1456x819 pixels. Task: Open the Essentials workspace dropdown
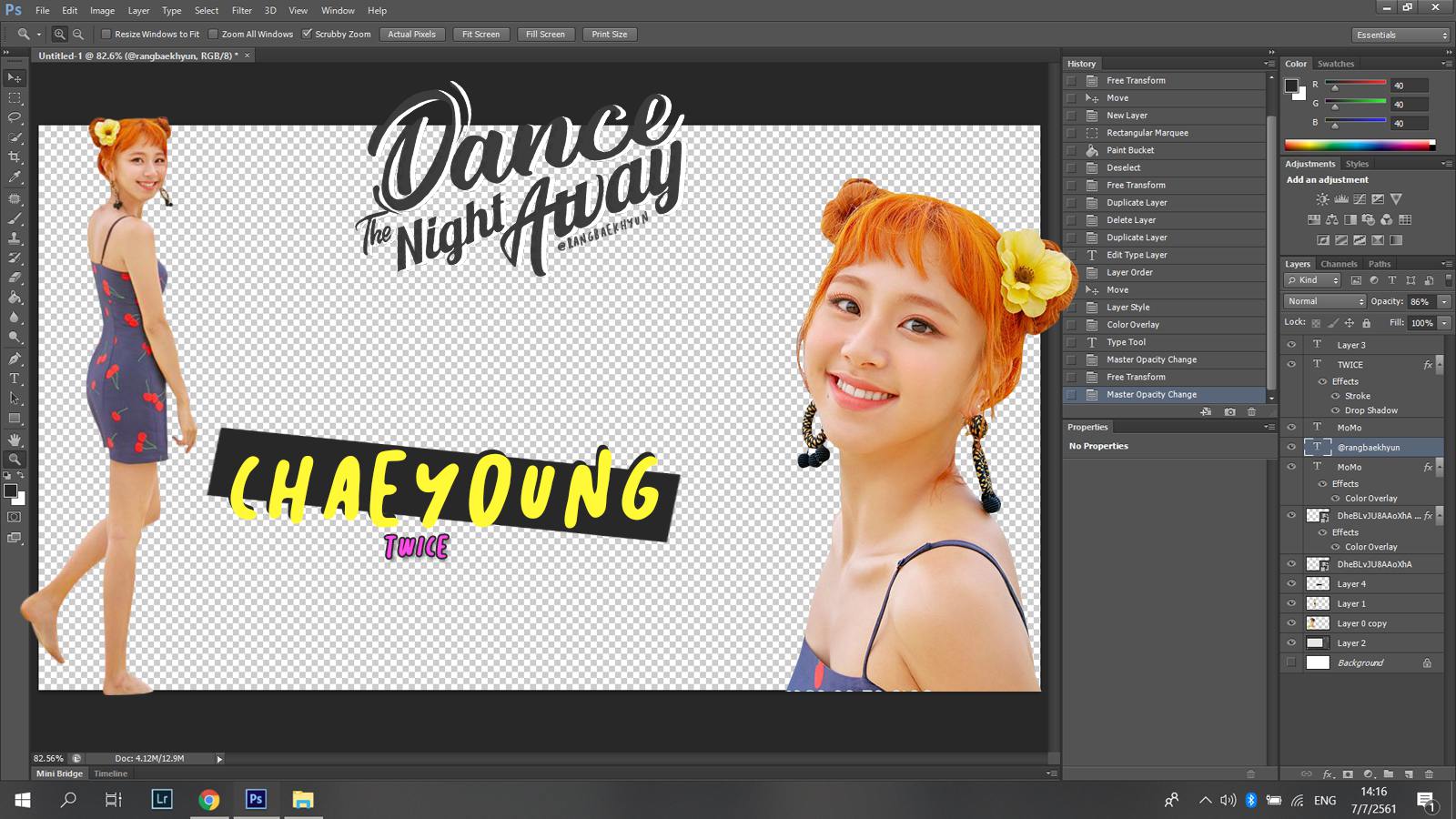tap(1400, 35)
